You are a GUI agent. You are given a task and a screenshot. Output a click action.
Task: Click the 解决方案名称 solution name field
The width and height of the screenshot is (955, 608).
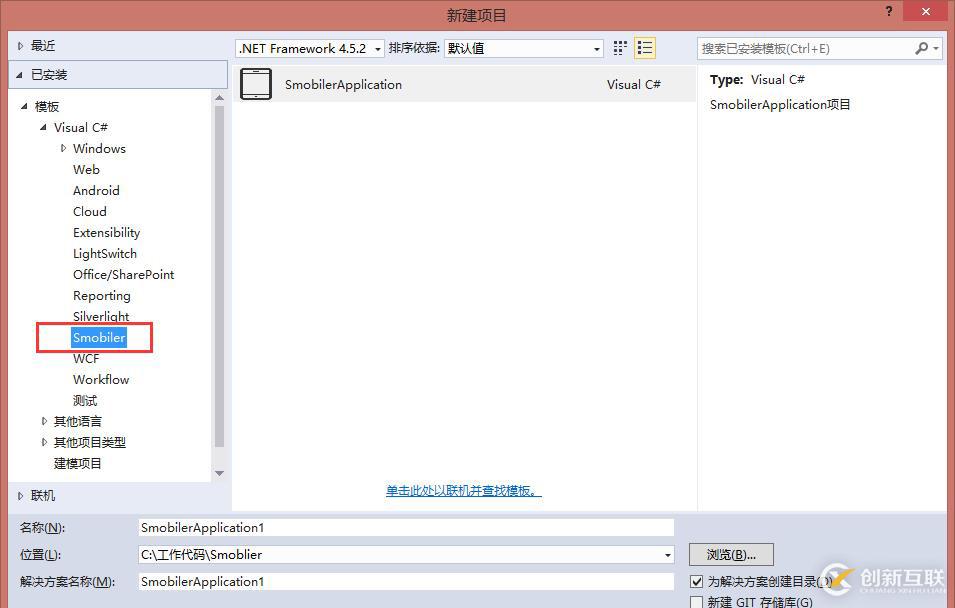406,582
